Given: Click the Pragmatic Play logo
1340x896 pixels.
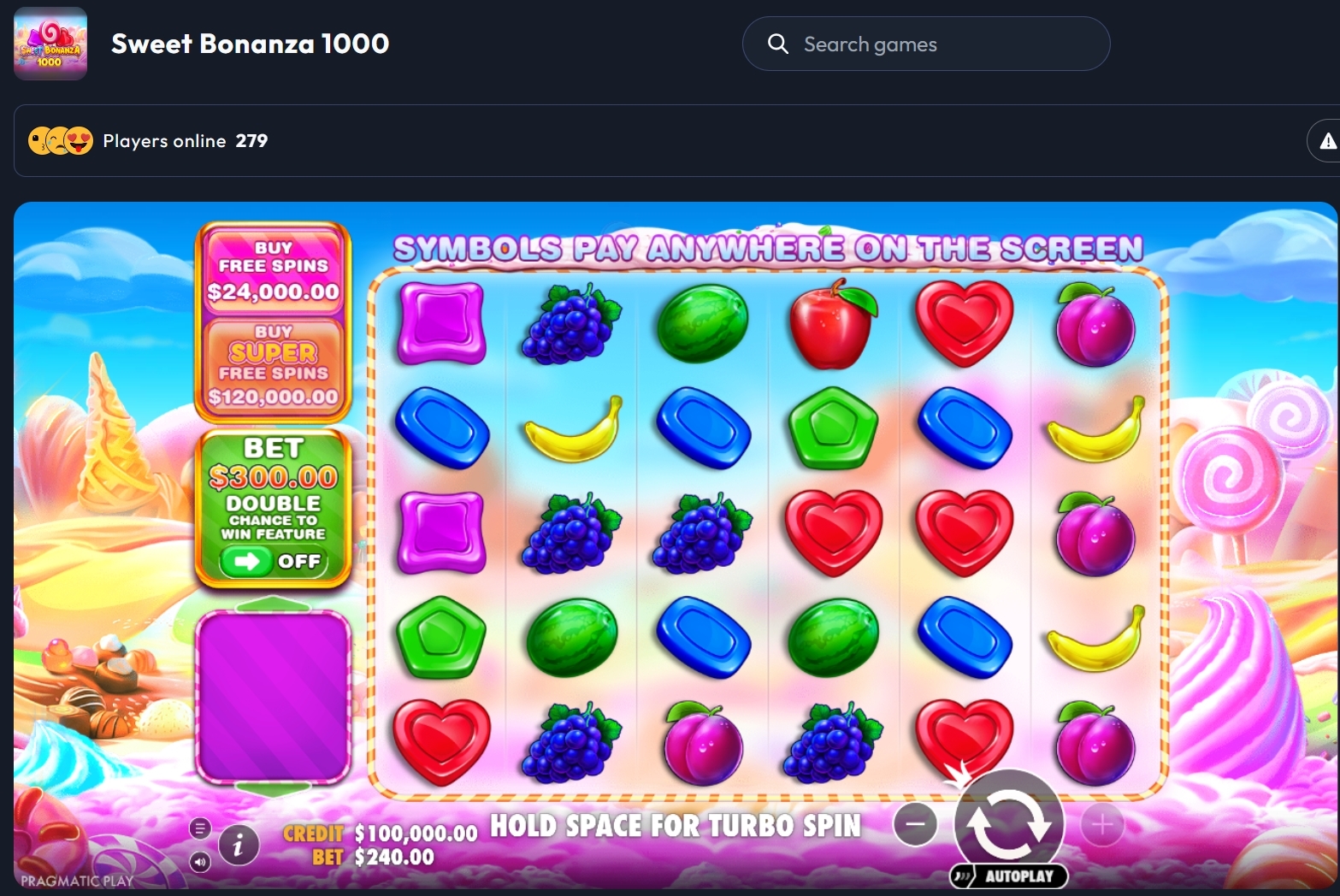Looking at the screenshot, I should [77, 881].
